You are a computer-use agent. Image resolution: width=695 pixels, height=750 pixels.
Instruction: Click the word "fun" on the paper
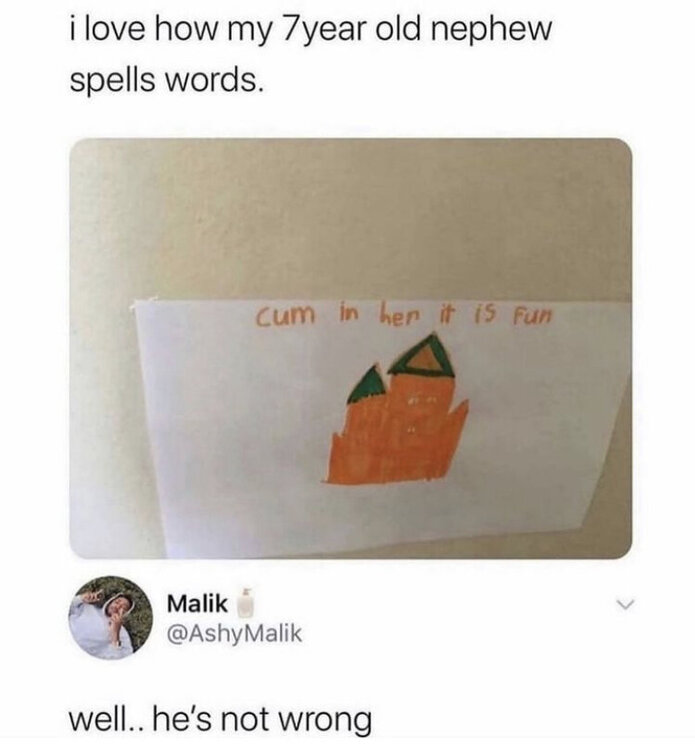pyautogui.click(x=532, y=316)
